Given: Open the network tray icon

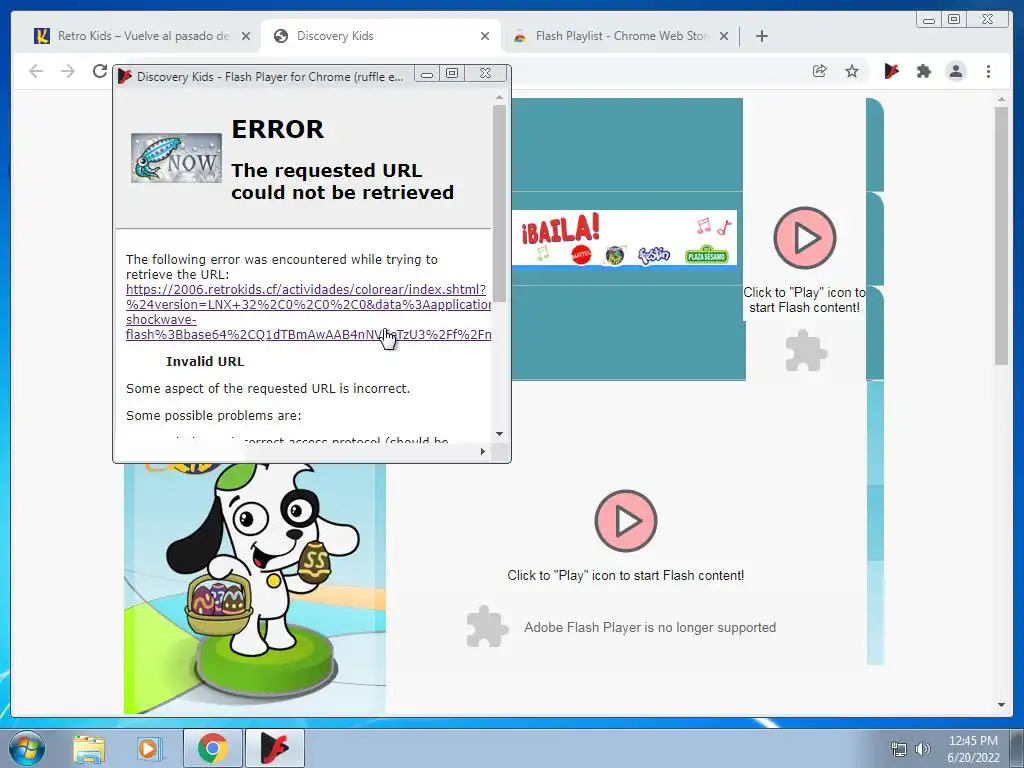Looking at the screenshot, I should [899, 749].
